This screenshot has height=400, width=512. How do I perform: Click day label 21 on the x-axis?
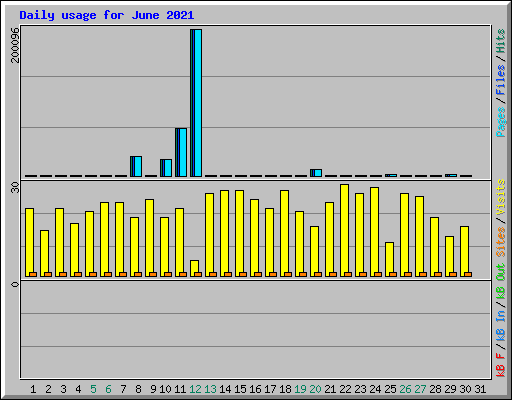330,389
